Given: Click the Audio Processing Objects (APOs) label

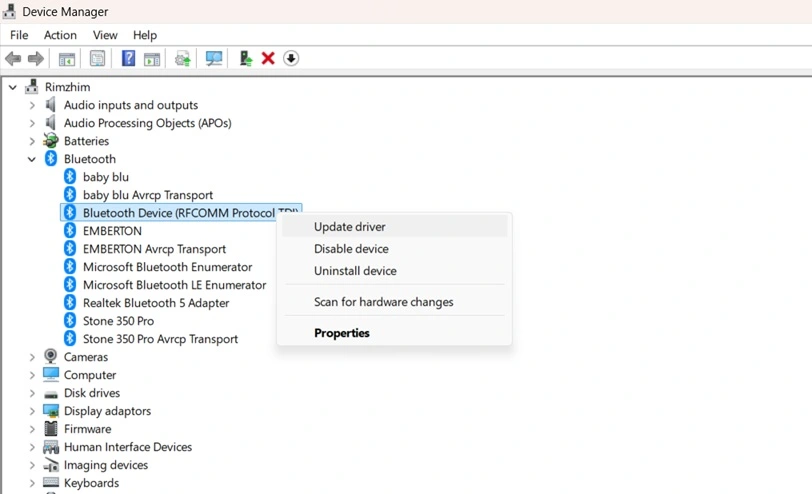Looking at the screenshot, I should pyautogui.click(x=148, y=123).
